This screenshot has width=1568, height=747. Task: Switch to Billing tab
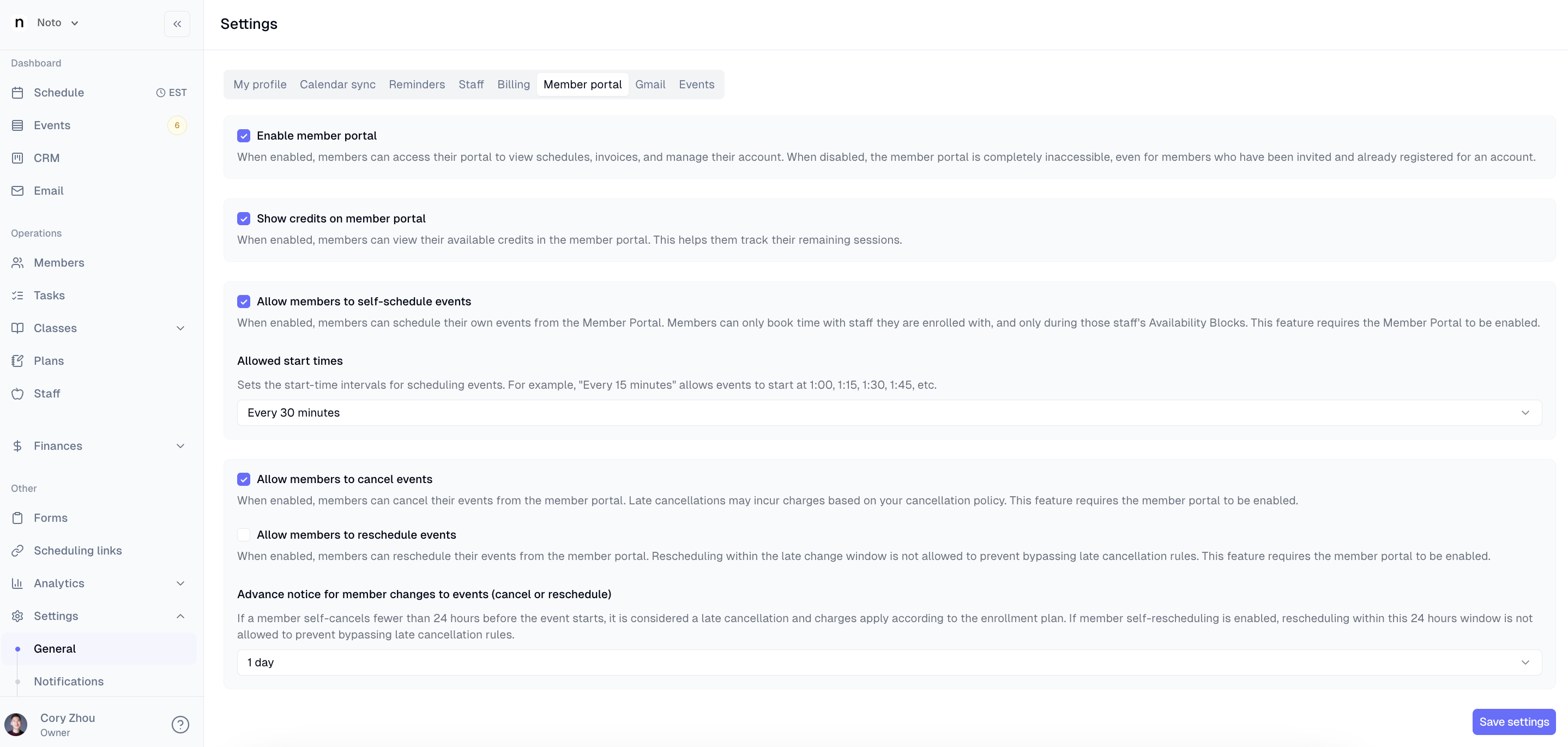(x=514, y=85)
